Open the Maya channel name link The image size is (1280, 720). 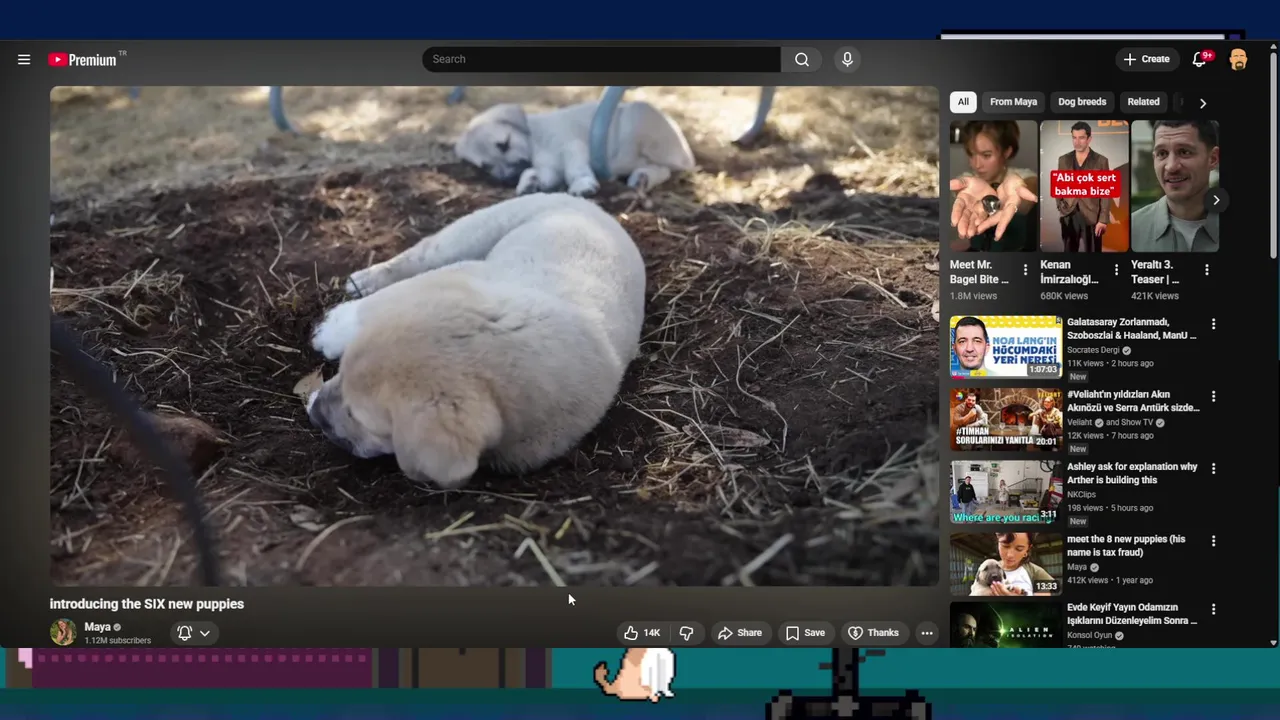tap(97, 627)
